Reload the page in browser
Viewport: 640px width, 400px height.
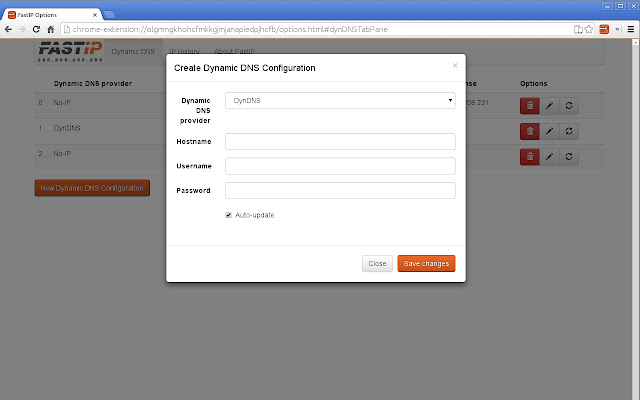click(x=36, y=29)
